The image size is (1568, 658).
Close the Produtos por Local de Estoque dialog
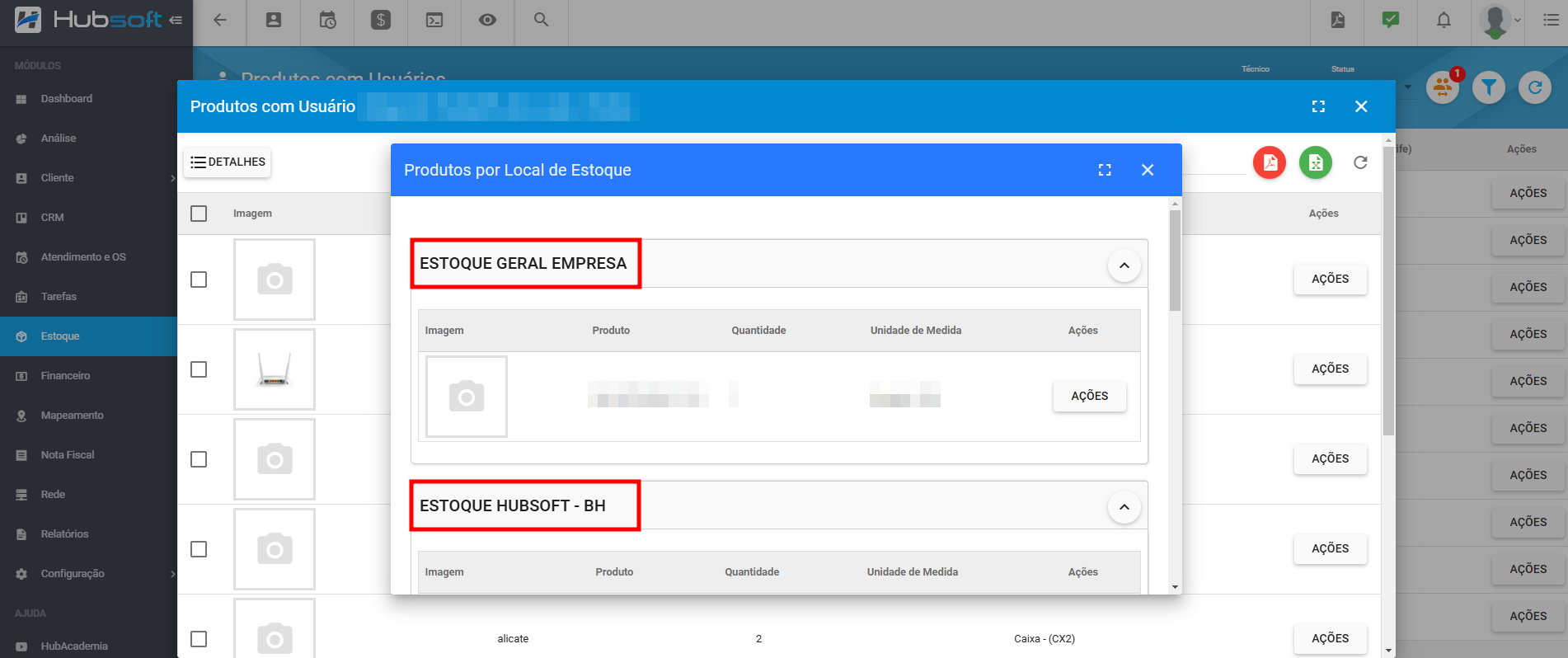click(1148, 170)
